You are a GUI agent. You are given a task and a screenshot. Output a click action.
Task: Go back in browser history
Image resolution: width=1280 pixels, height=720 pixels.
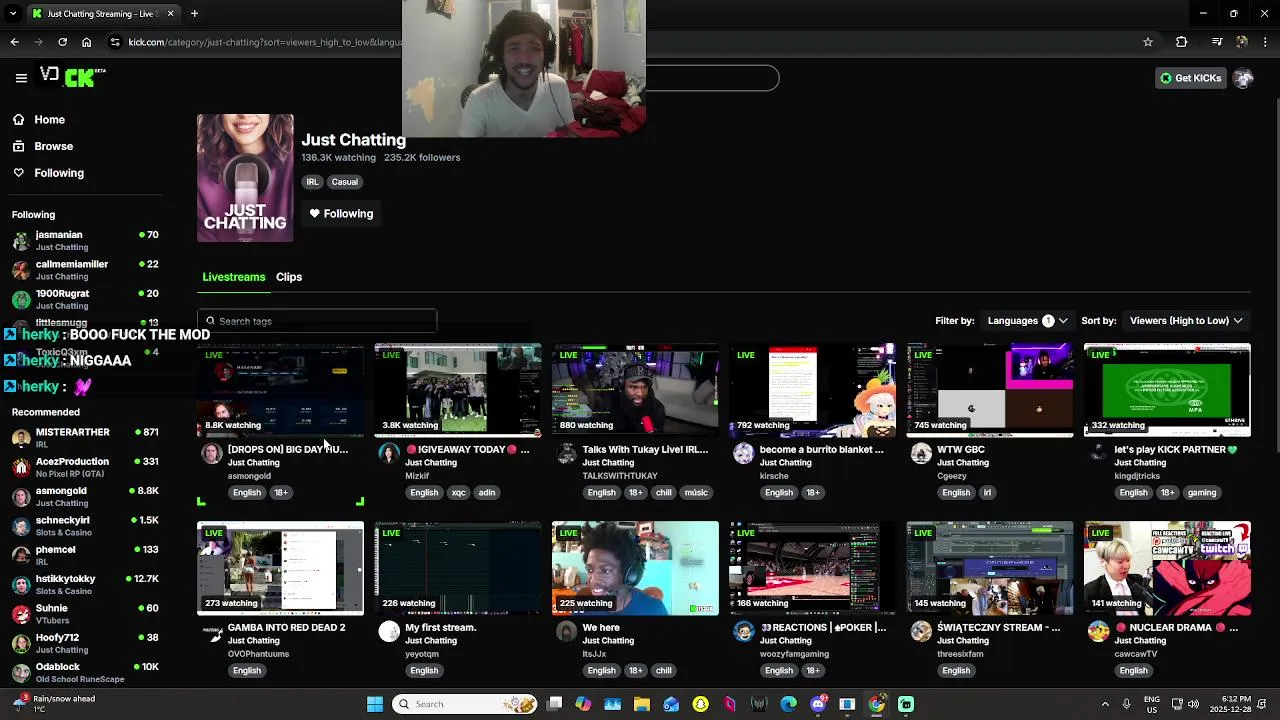(14, 42)
